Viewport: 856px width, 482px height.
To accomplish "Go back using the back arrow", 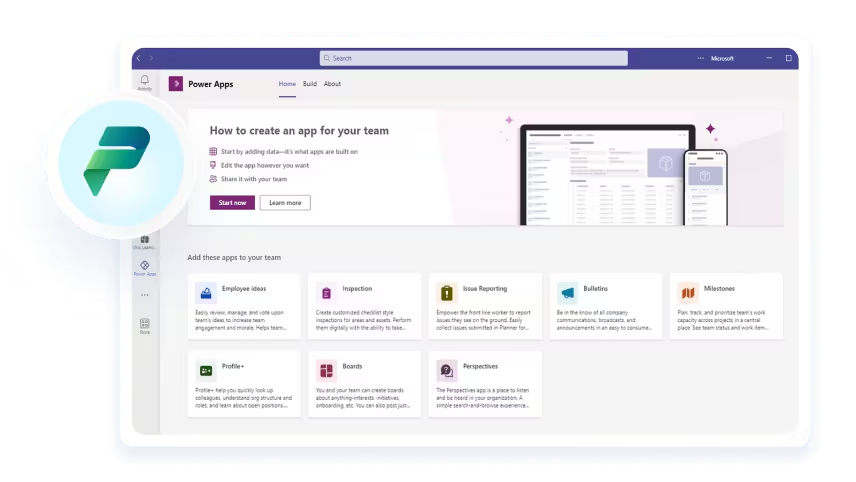I will click(x=138, y=58).
